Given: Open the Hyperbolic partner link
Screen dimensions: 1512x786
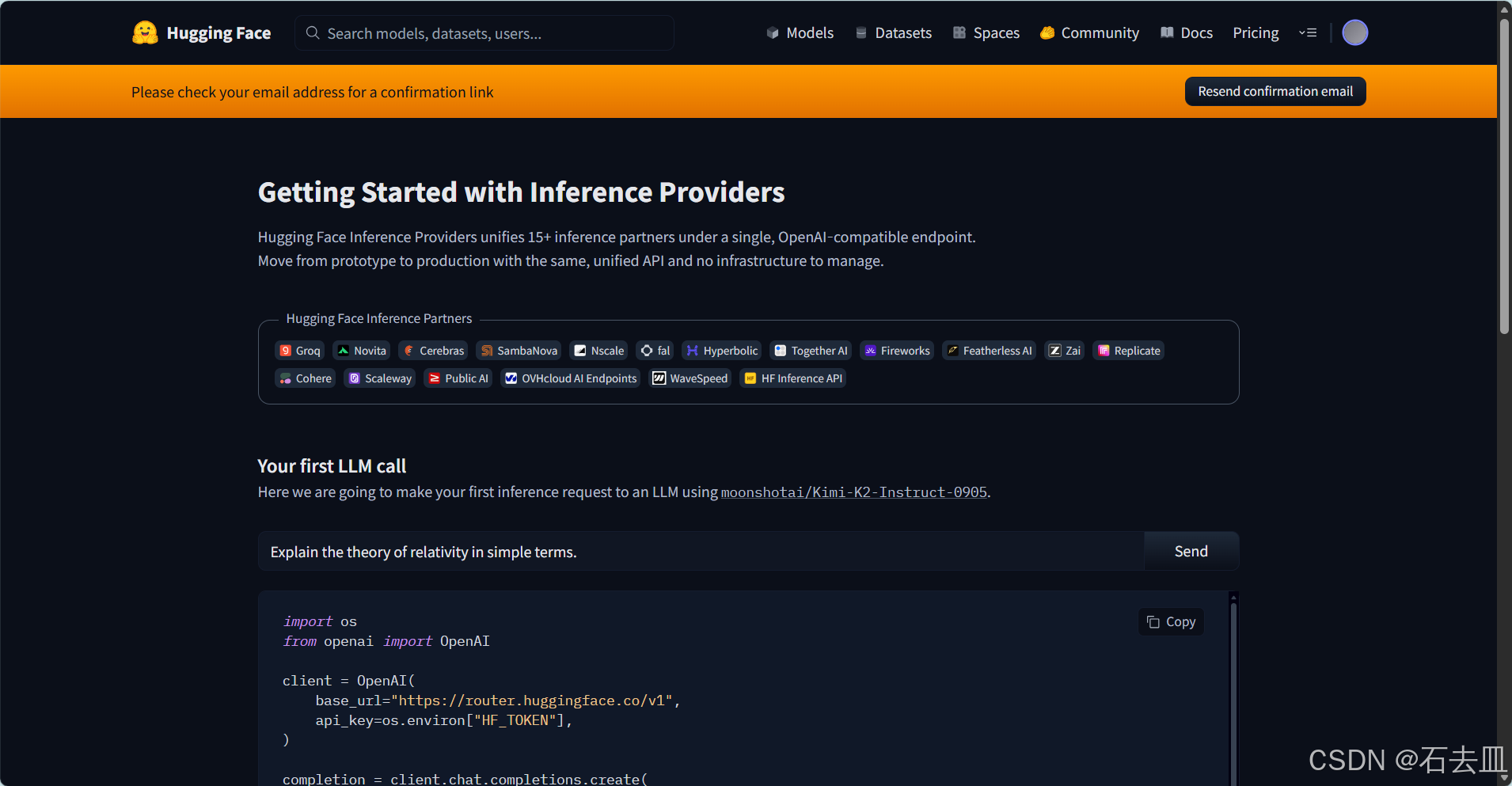Looking at the screenshot, I should pos(722,351).
